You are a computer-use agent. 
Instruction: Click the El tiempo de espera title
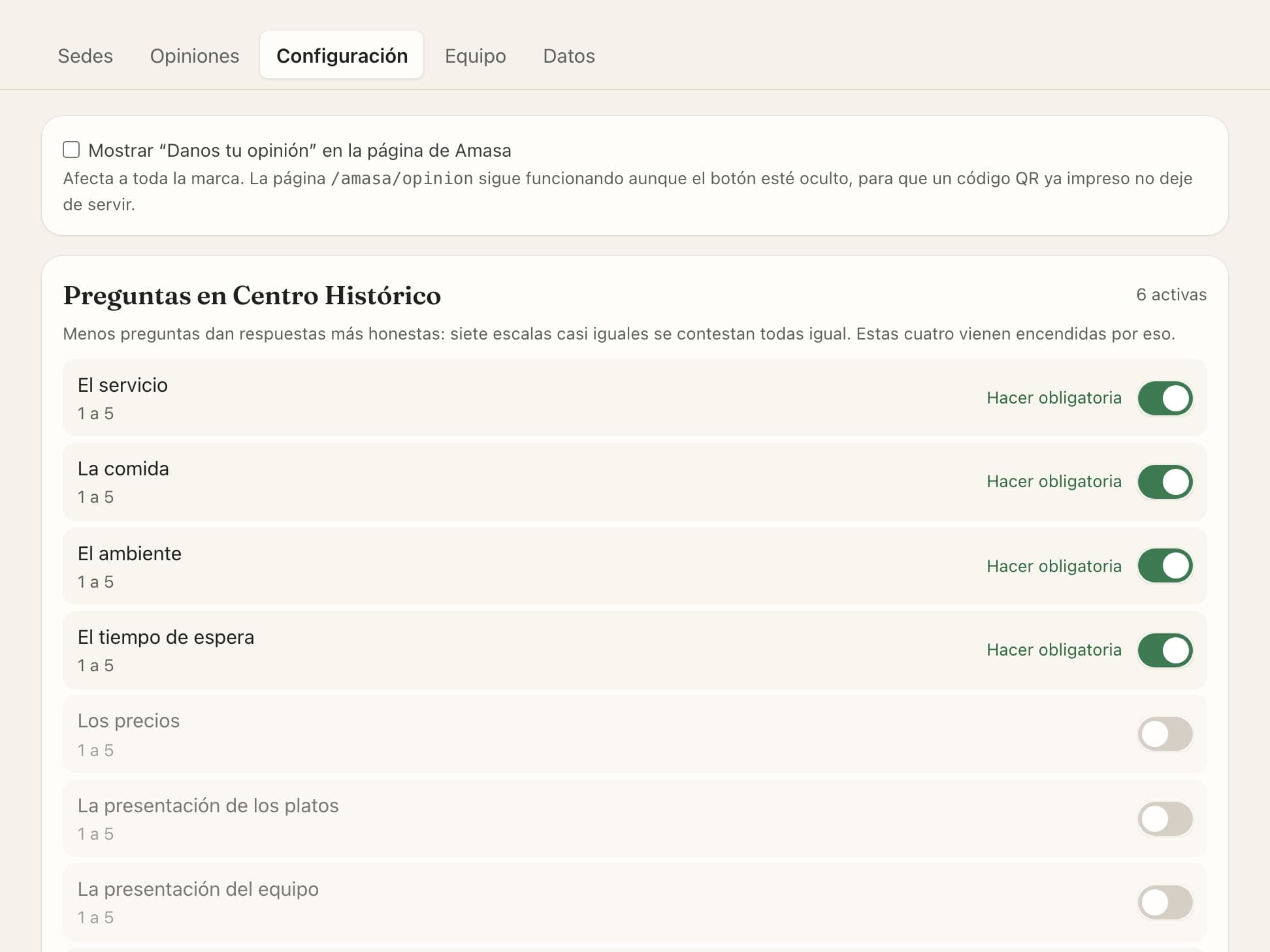(x=166, y=637)
